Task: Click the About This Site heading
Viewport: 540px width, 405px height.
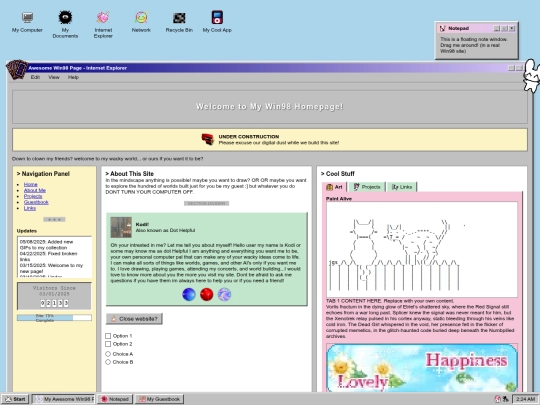Action: pos(129,174)
